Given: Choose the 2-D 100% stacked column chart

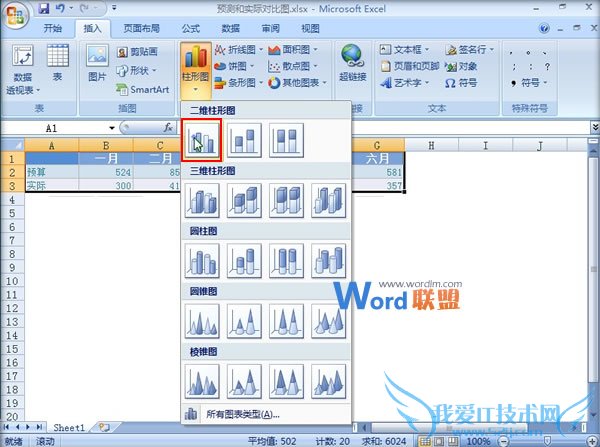Looking at the screenshot, I should (286, 140).
